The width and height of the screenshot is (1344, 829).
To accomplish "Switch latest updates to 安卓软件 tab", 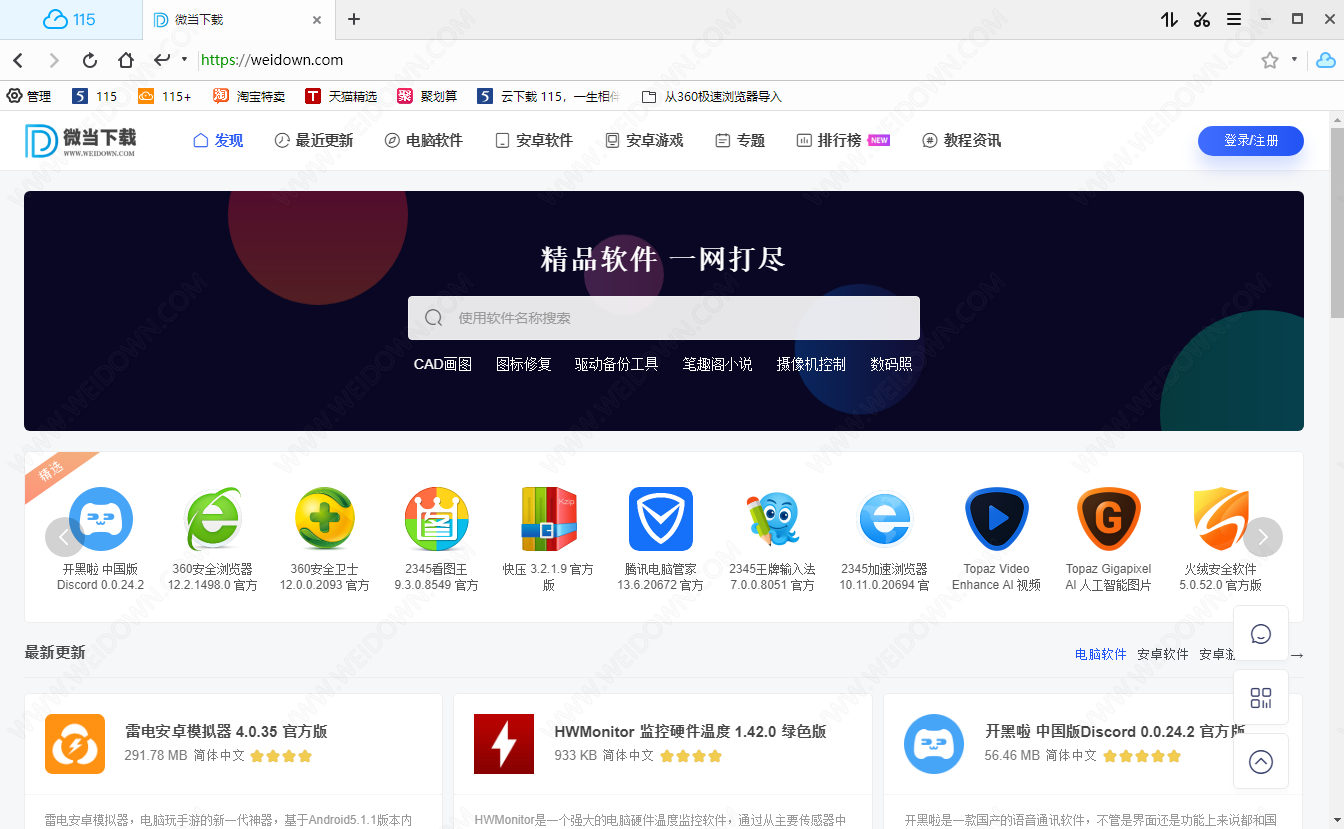I will pos(1163,654).
